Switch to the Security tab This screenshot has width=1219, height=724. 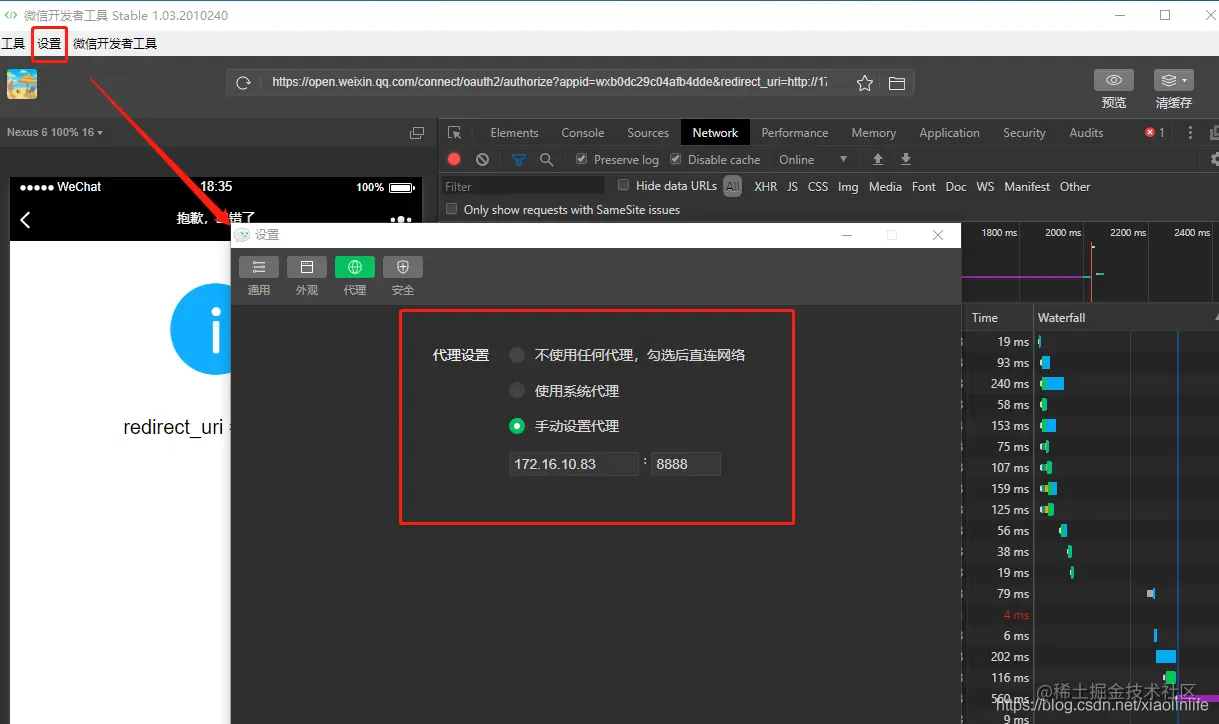[1024, 133]
